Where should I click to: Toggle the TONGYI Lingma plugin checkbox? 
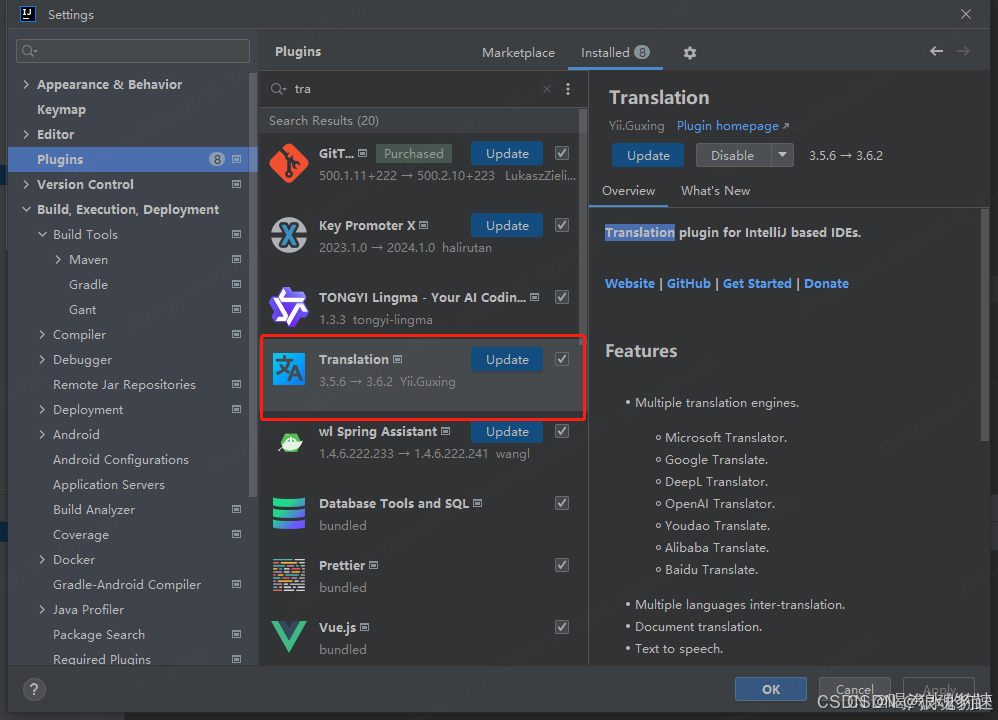click(x=562, y=297)
